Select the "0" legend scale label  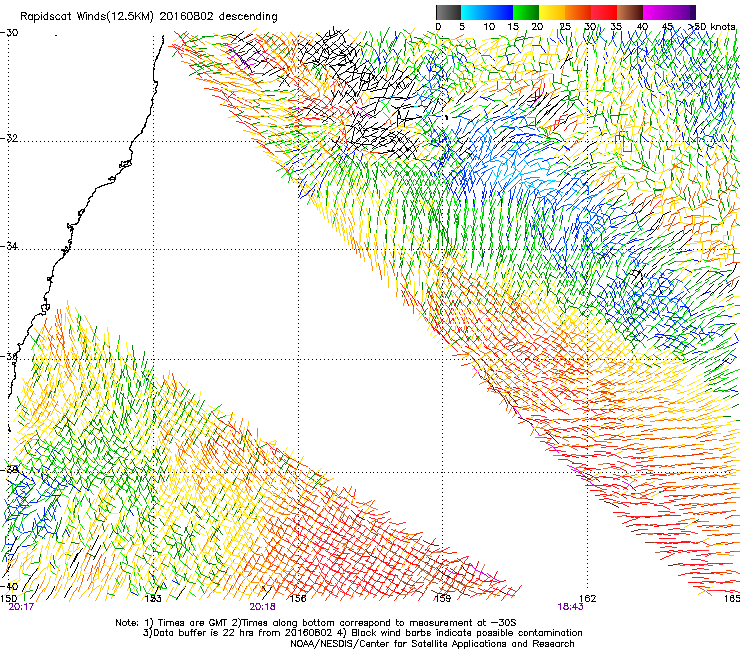tap(438, 27)
